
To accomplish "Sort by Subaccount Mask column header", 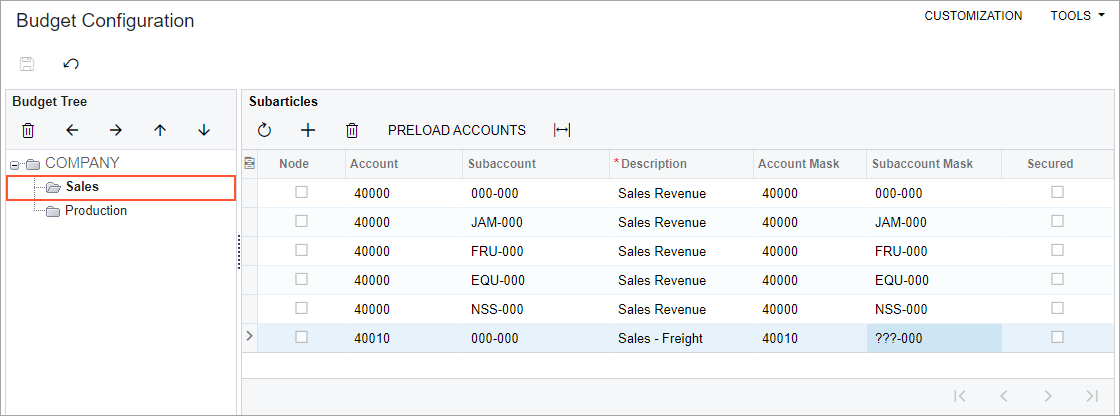I will point(922,164).
